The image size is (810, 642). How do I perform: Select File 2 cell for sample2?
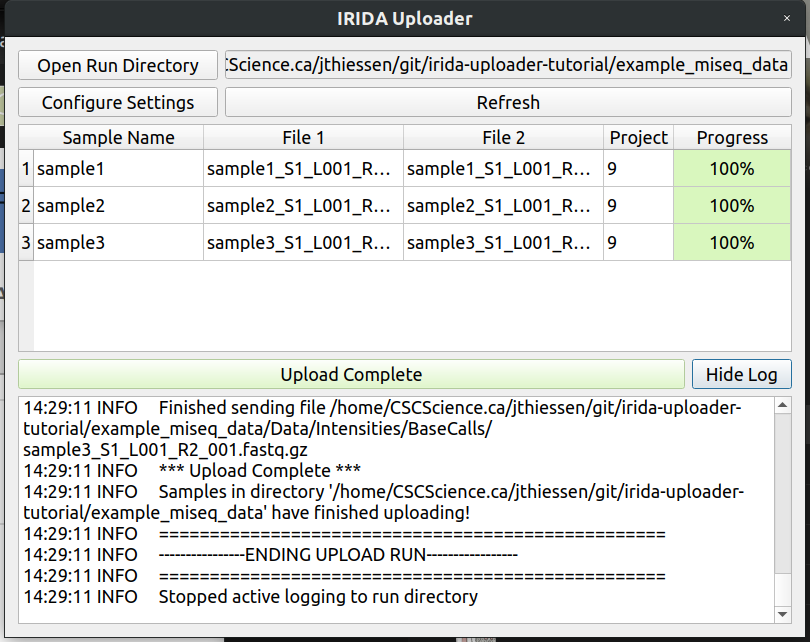[503, 206]
